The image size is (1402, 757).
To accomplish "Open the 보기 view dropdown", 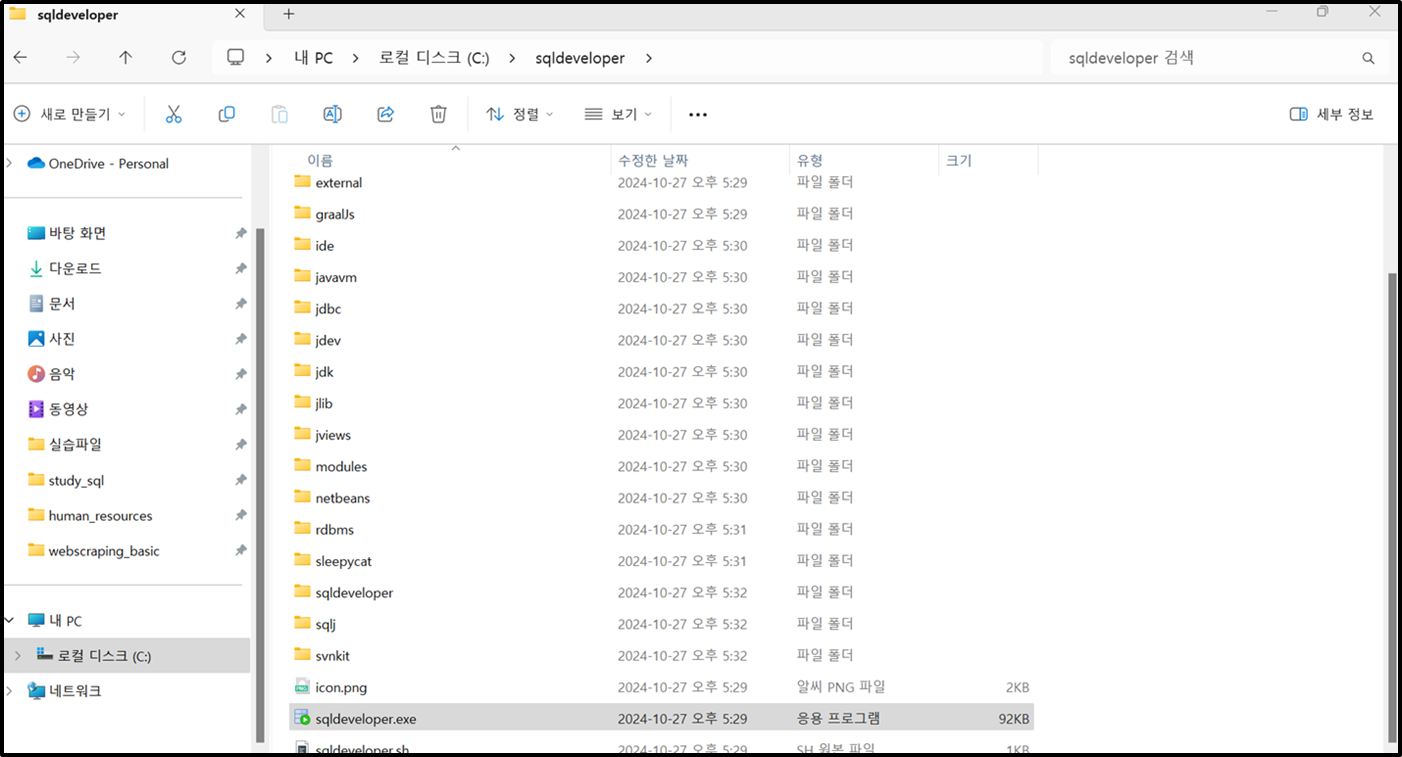I will click(x=618, y=114).
